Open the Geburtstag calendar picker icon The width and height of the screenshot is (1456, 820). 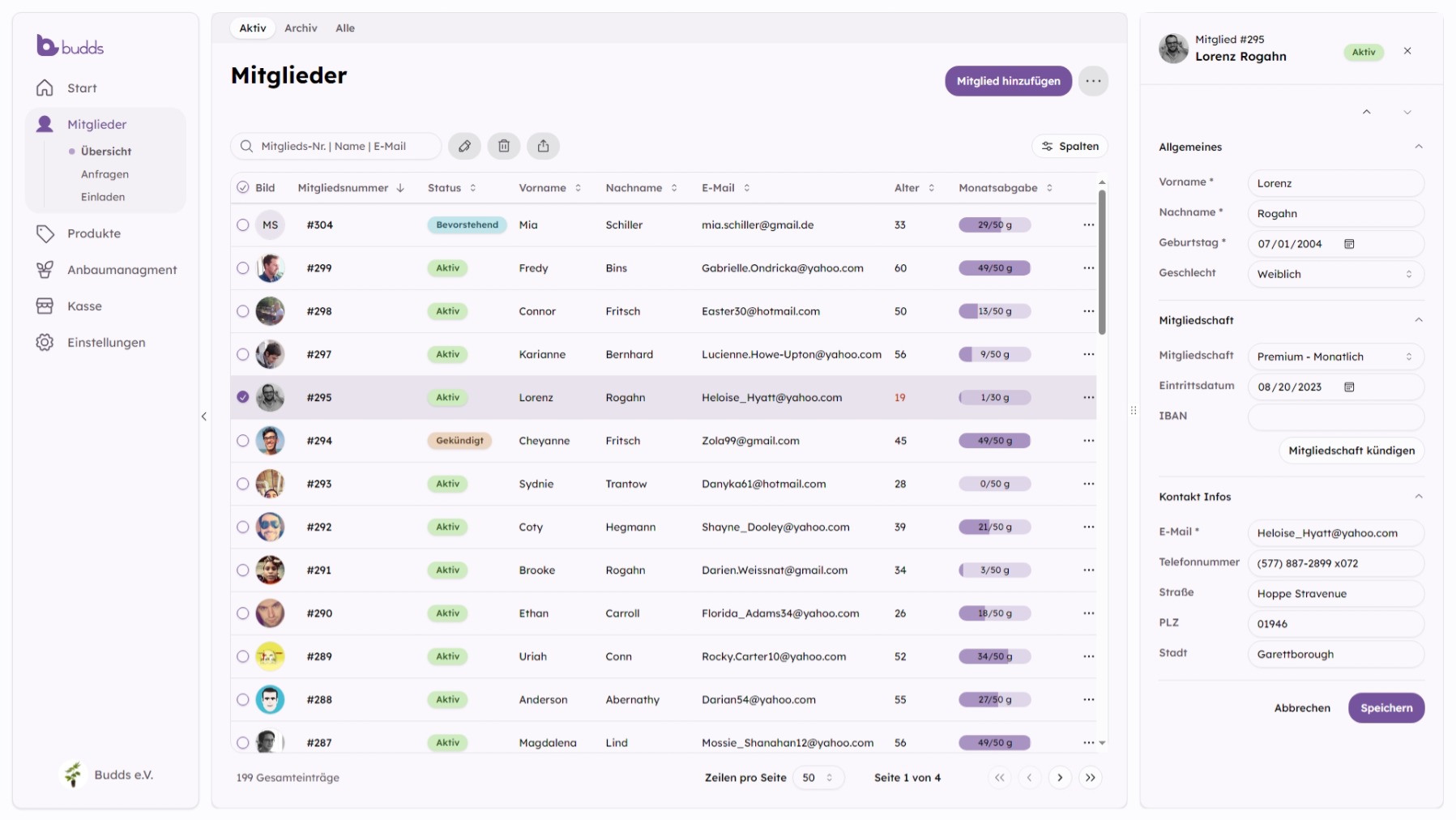1349,244
